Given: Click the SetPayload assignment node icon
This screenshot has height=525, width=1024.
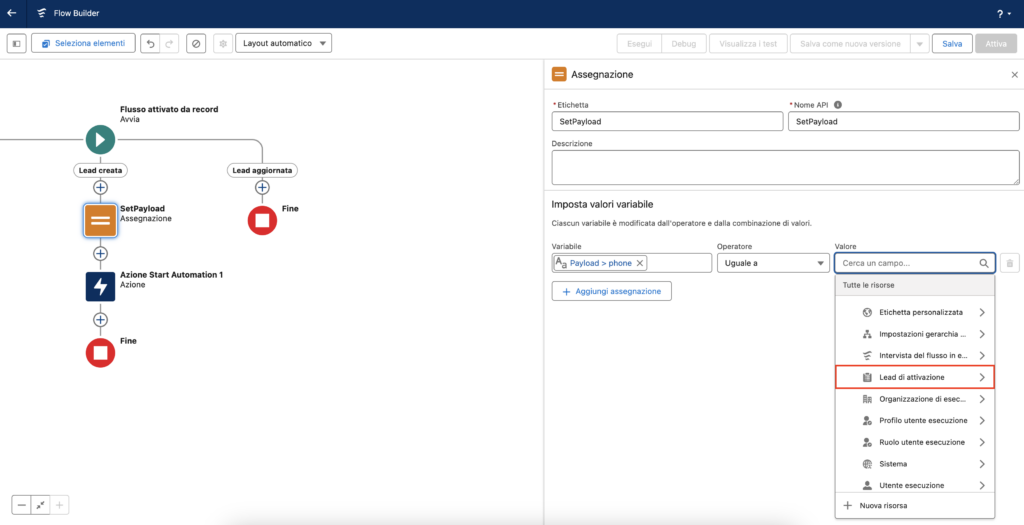Looking at the screenshot, I should tap(100, 220).
